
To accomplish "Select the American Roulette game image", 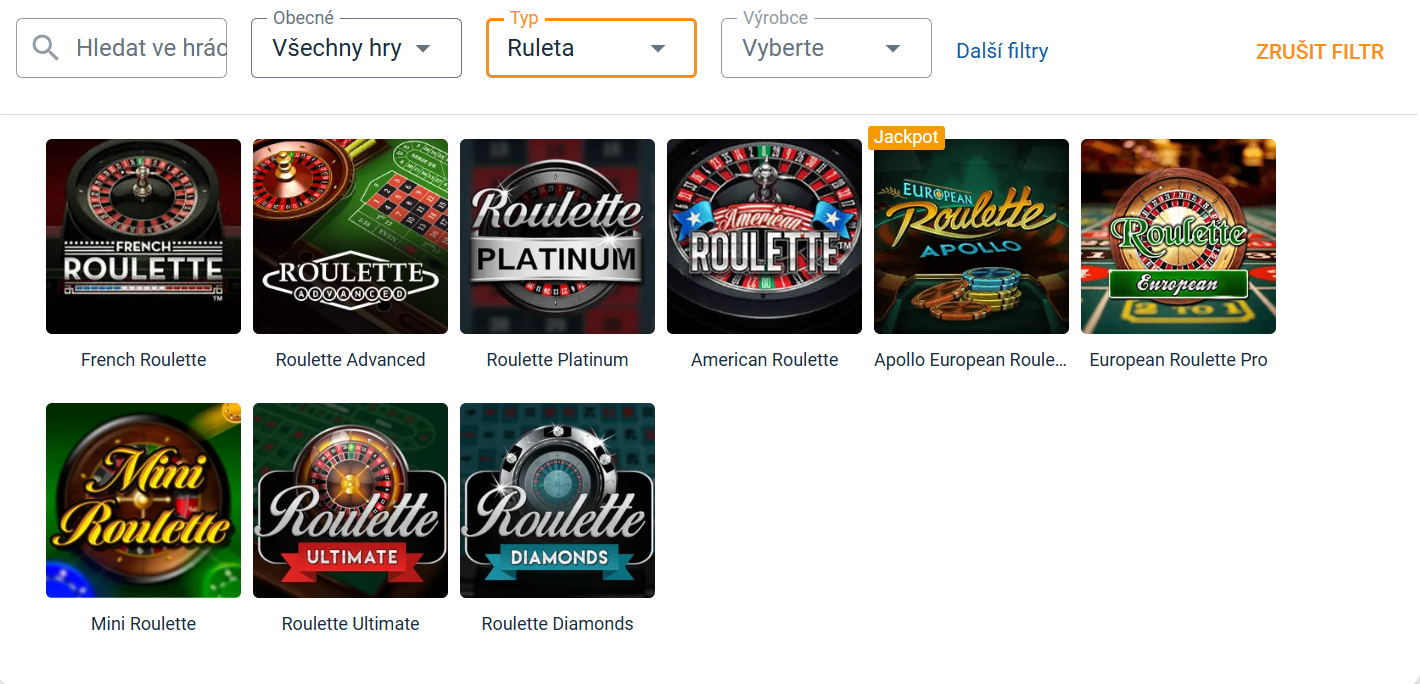I will coord(764,236).
